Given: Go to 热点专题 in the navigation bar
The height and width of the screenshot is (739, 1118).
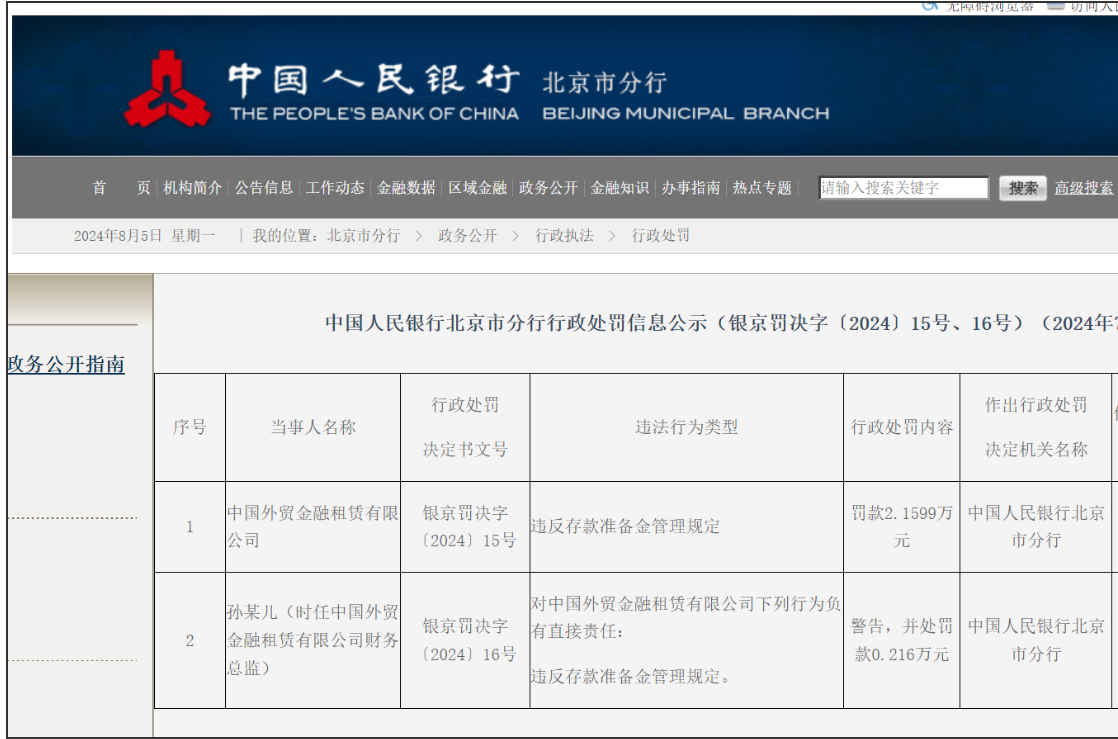Looking at the screenshot, I should click(762, 188).
